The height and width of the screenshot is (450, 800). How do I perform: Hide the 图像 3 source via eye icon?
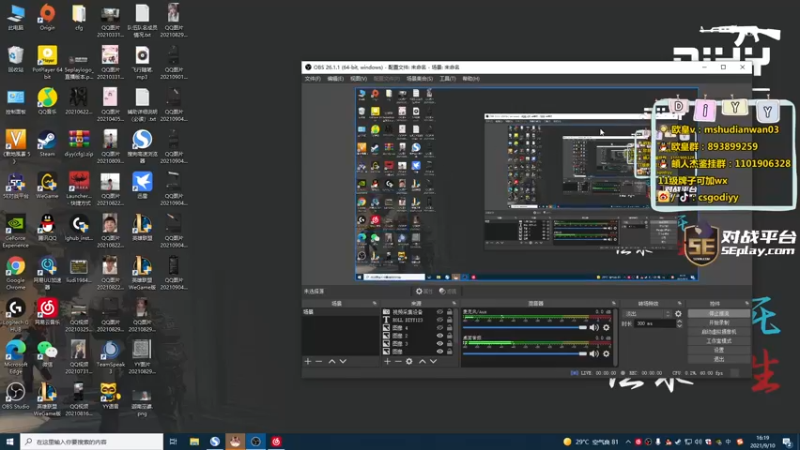[x=440, y=343]
